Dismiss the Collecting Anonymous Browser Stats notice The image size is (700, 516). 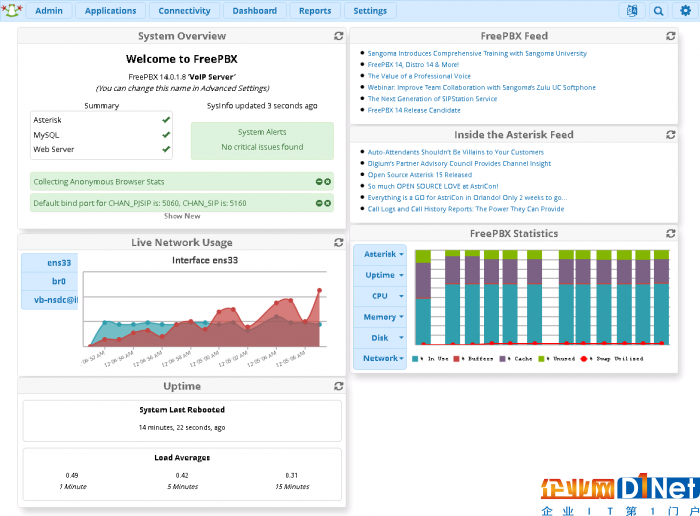[x=328, y=182]
